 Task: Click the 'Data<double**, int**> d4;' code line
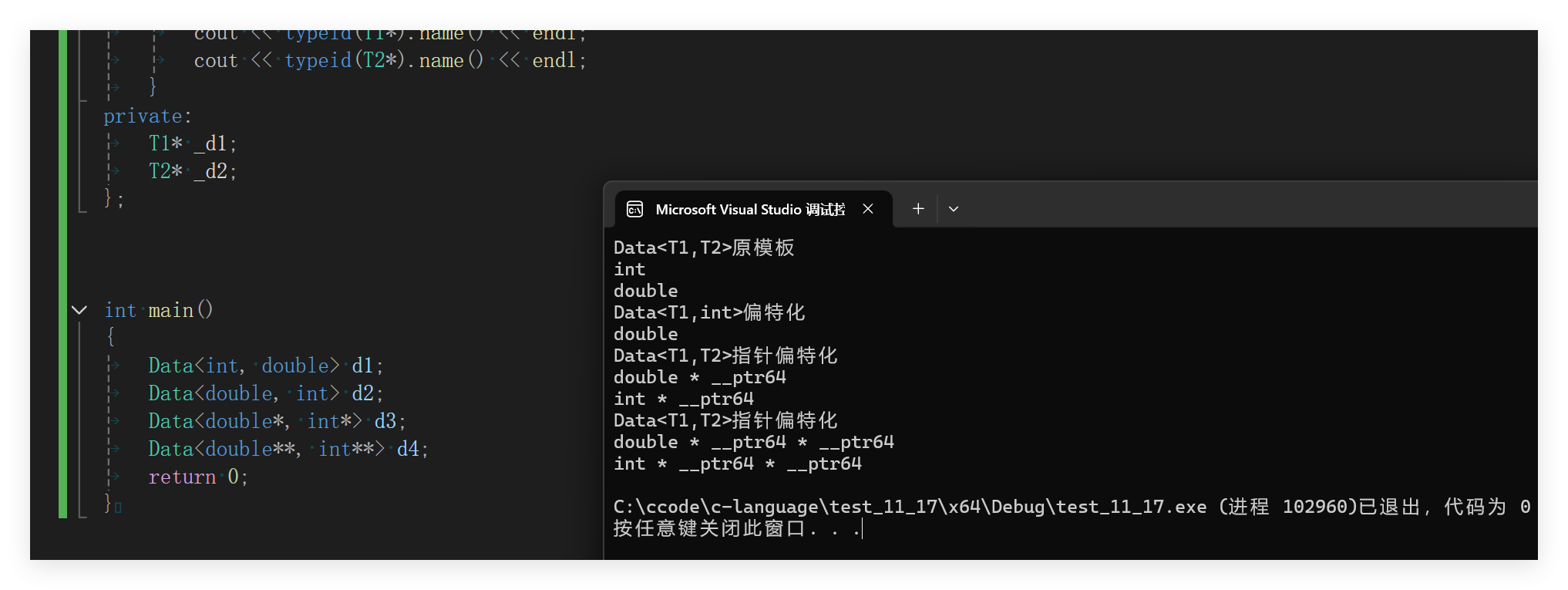click(288, 449)
